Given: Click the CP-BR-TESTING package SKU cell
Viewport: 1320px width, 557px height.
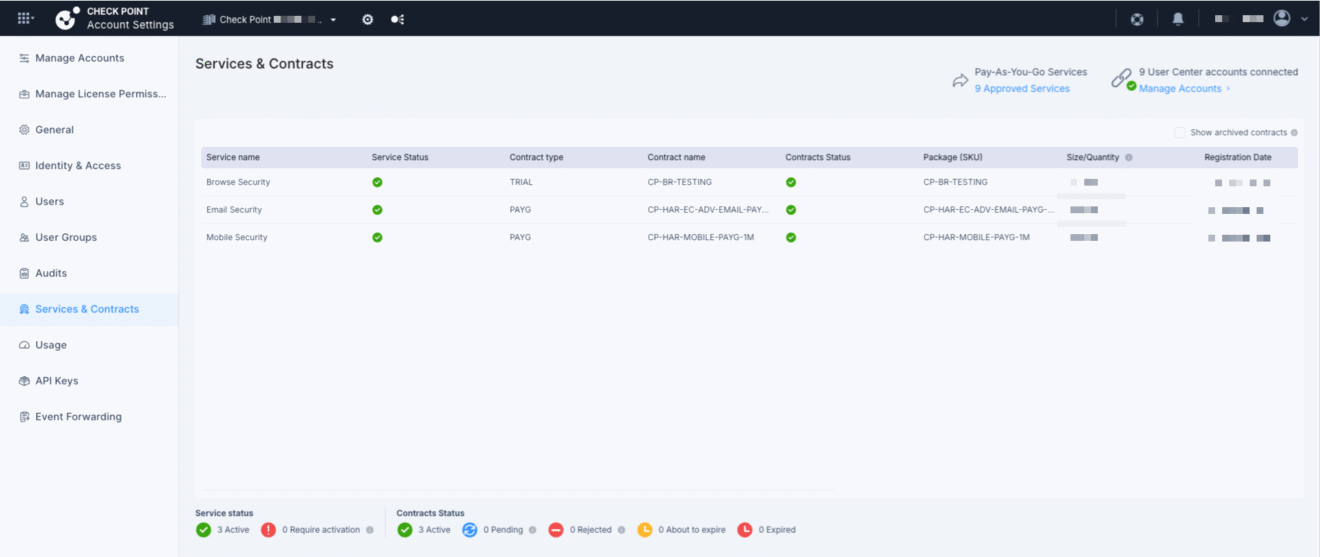Looking at the screenshot, I should coord(955,182).
